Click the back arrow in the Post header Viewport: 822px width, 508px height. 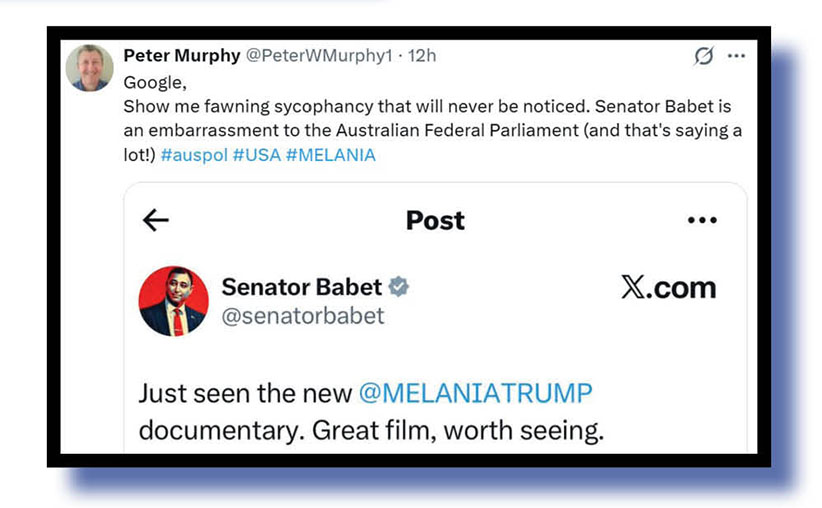[x=156, y=220]
